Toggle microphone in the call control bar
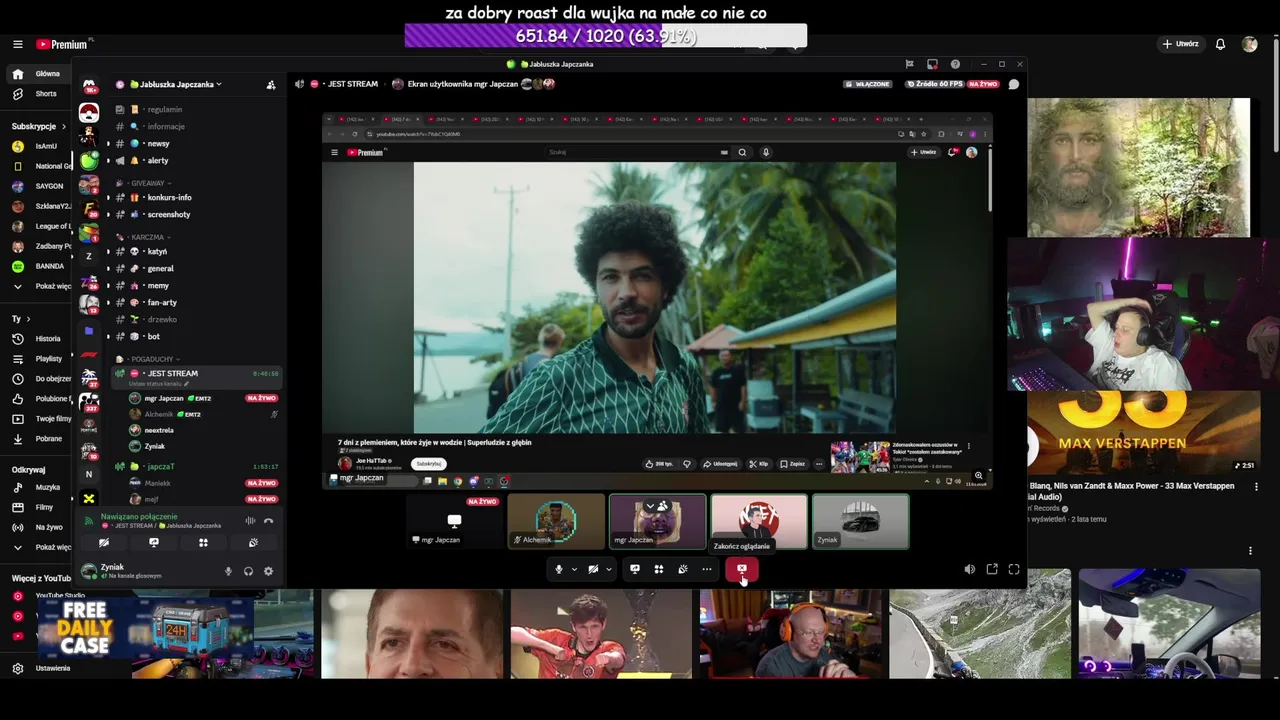Image resolution: width=1280 pixels, height=720 pixels. click(559, 569)
